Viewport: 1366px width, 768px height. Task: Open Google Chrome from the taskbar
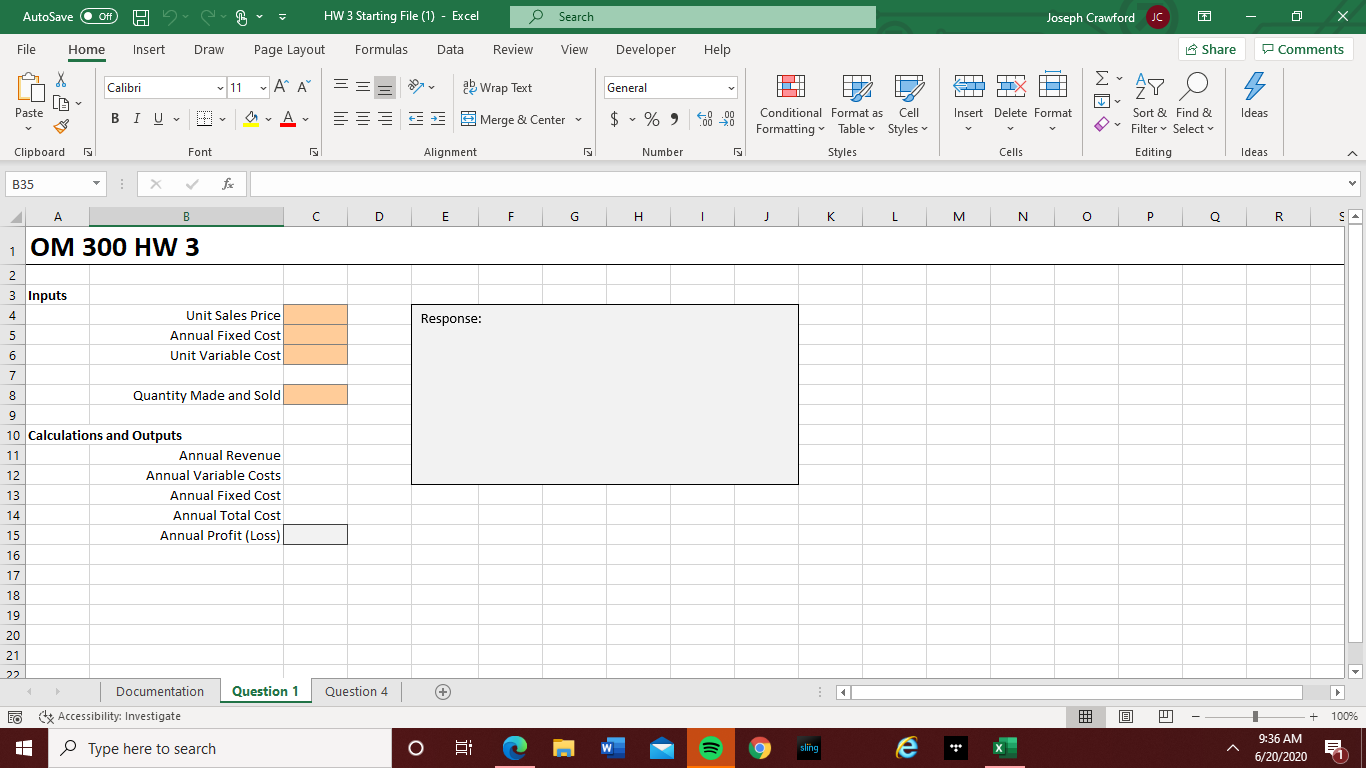[x=760, y=748]
